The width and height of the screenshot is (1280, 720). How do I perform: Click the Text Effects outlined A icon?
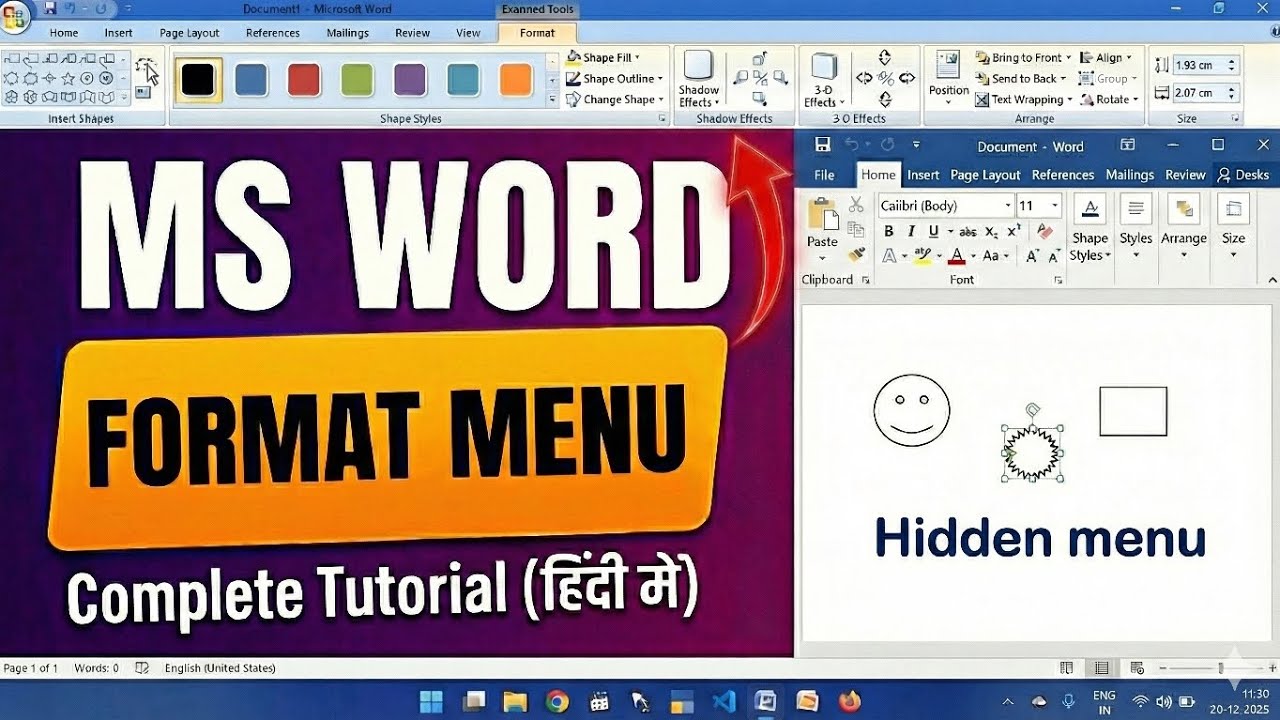[889, 256]
